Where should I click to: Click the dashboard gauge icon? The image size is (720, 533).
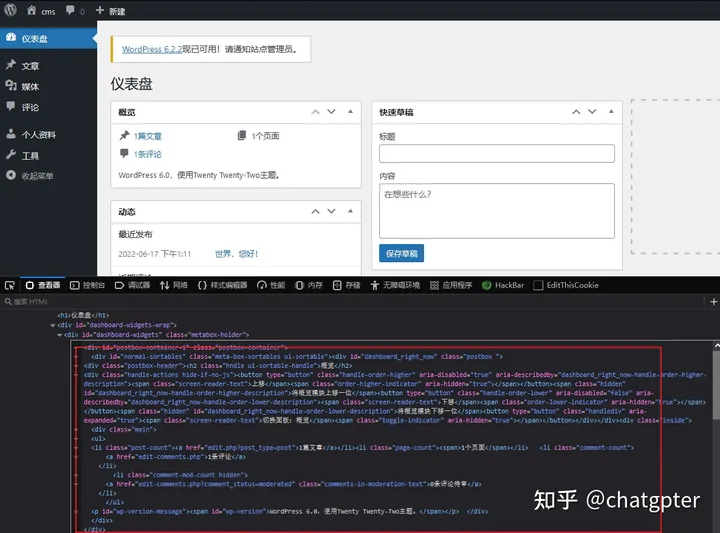tap(11, 38)
